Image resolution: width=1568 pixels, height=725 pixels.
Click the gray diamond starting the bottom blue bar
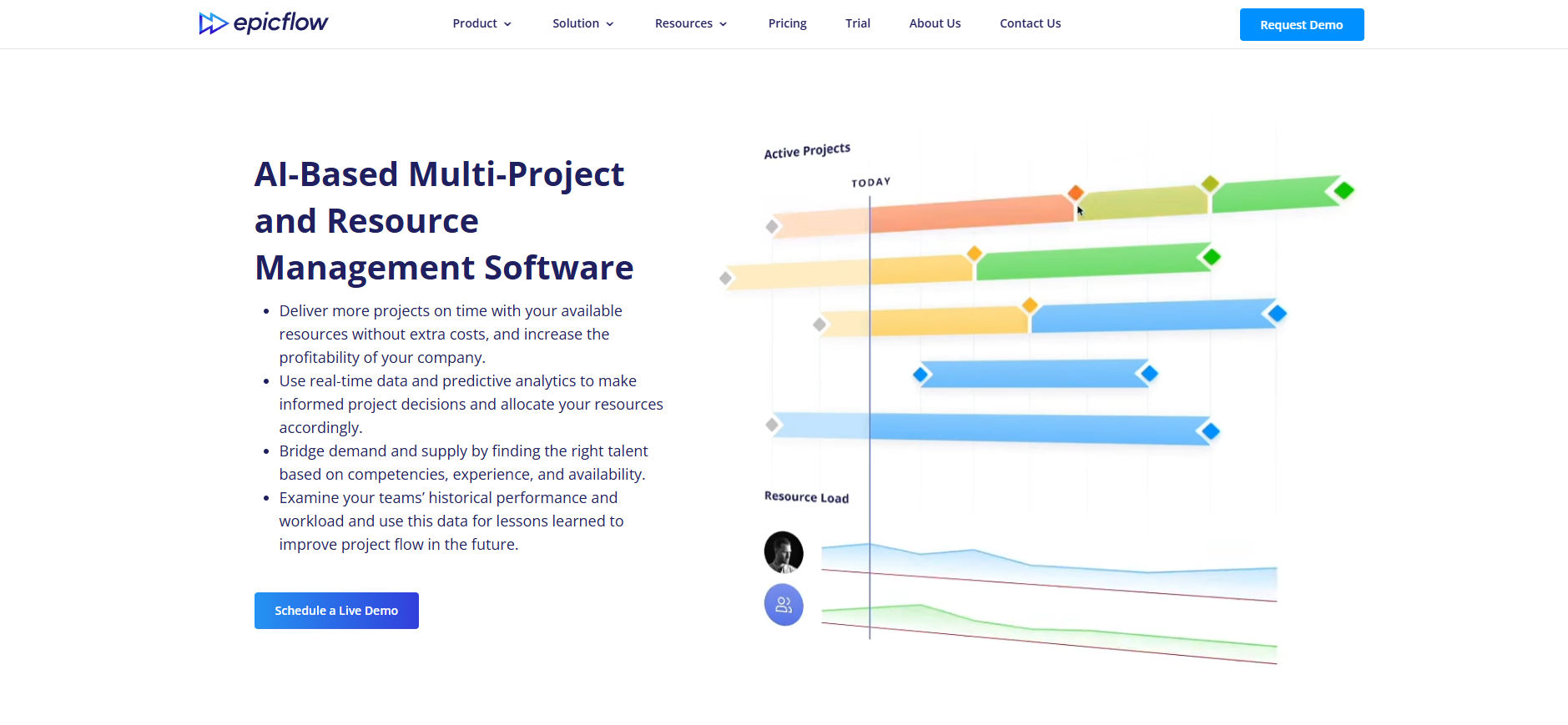(x=773, y=425)
